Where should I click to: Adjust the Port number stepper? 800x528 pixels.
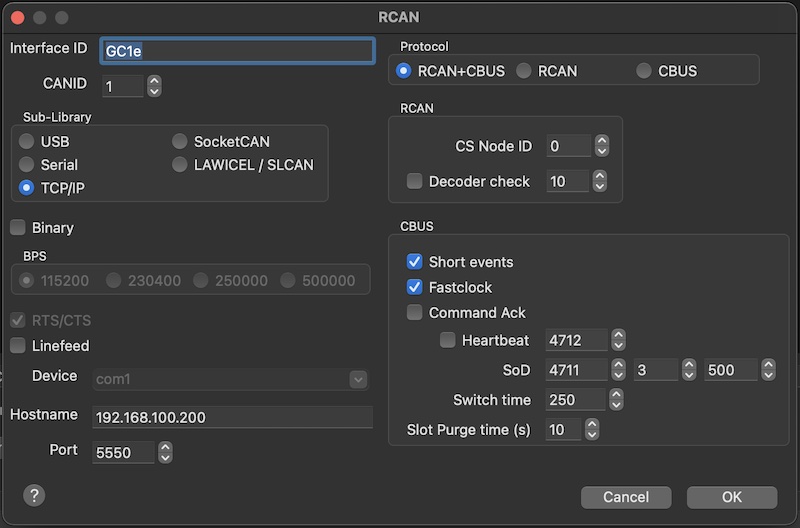(x=165, y=453)
